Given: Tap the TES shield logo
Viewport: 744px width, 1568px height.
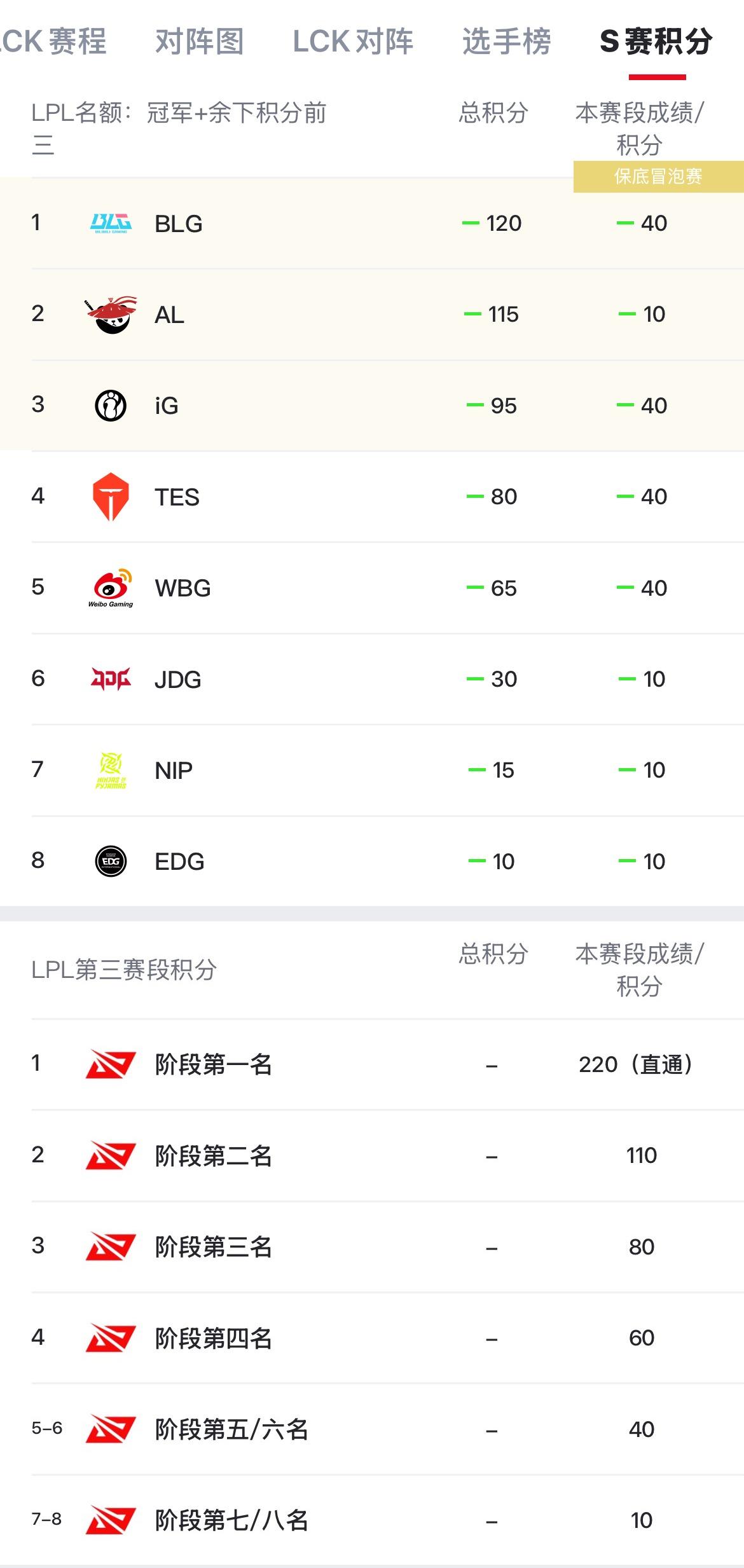Looking at the screenshot, I should point(111,497).
